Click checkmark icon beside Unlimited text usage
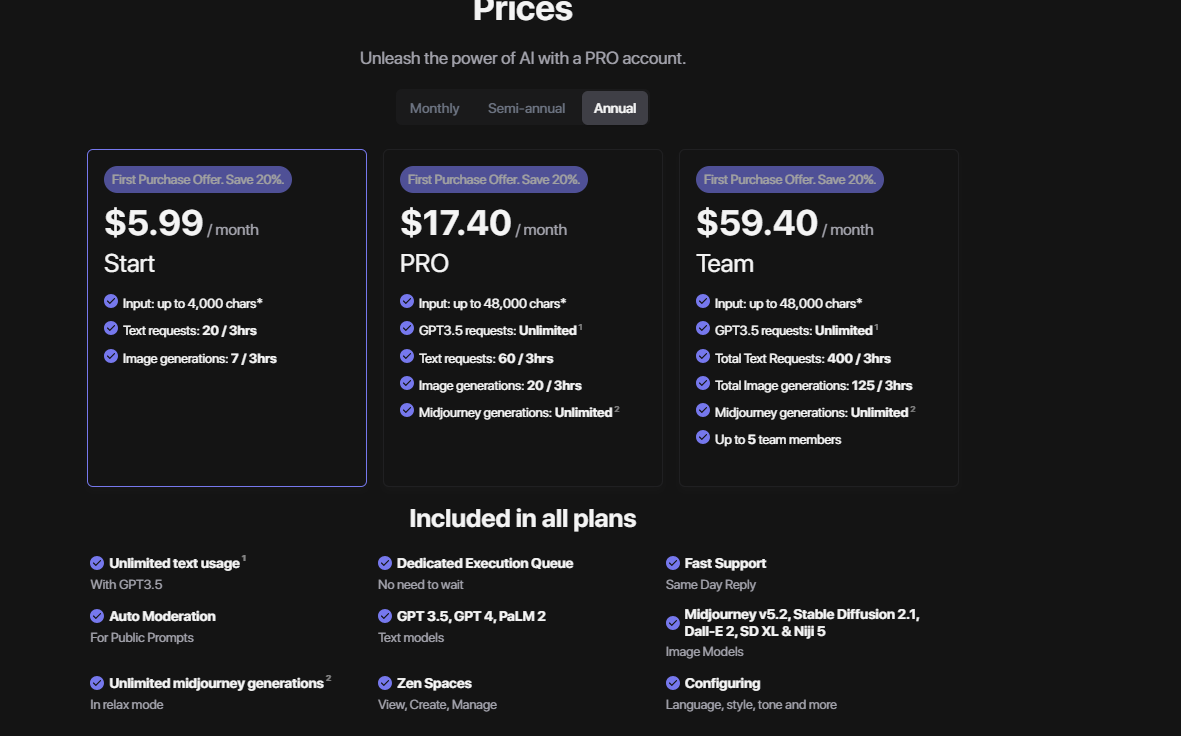Viewport: 1181px width, 736px height. pos(97,563)
